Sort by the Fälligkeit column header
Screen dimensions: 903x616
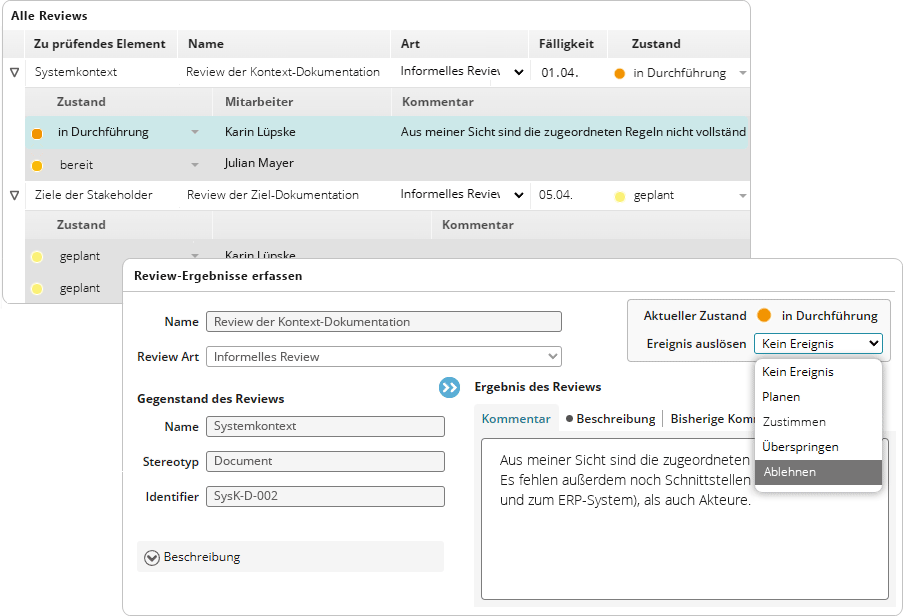point(568,44)
